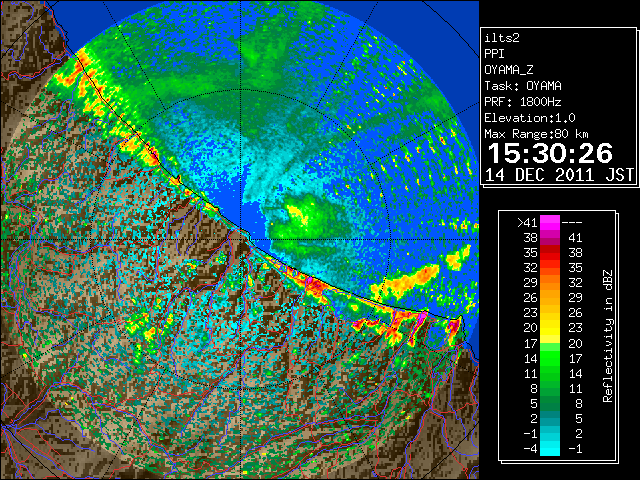Screen dimensions: 640x480
Task: Select the "PPI" scan type text
Action: tap(494, 54)
